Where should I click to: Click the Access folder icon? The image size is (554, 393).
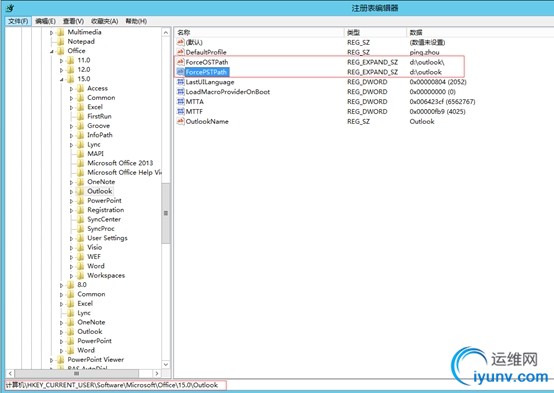[x=81, y=88]
